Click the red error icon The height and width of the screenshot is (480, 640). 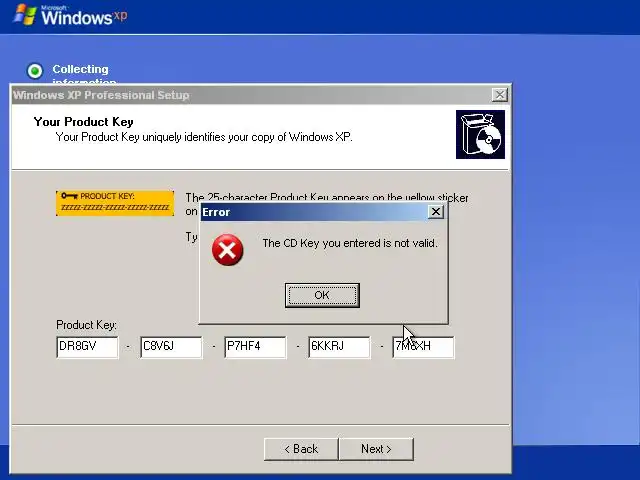click(x=228, y=250)
